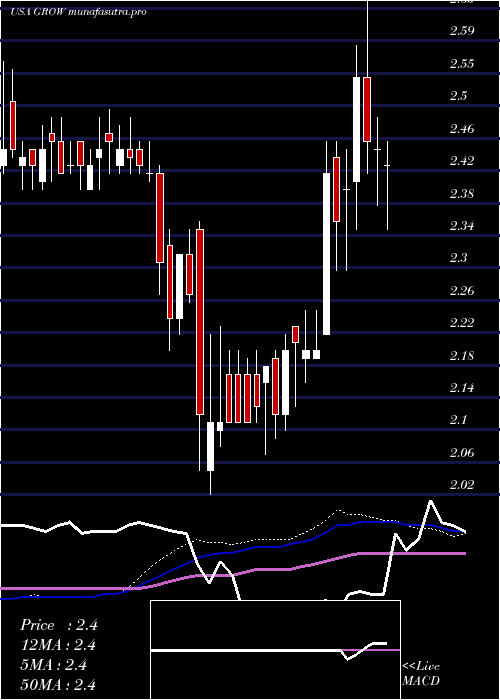
Task: Click the 2.02 price axis label
Action: click(462, 484)
